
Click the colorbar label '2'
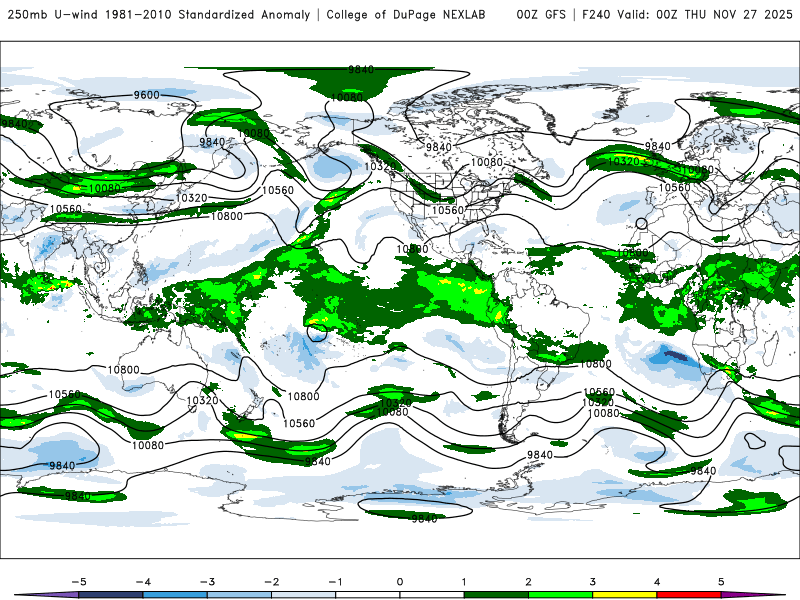point(528,582)
